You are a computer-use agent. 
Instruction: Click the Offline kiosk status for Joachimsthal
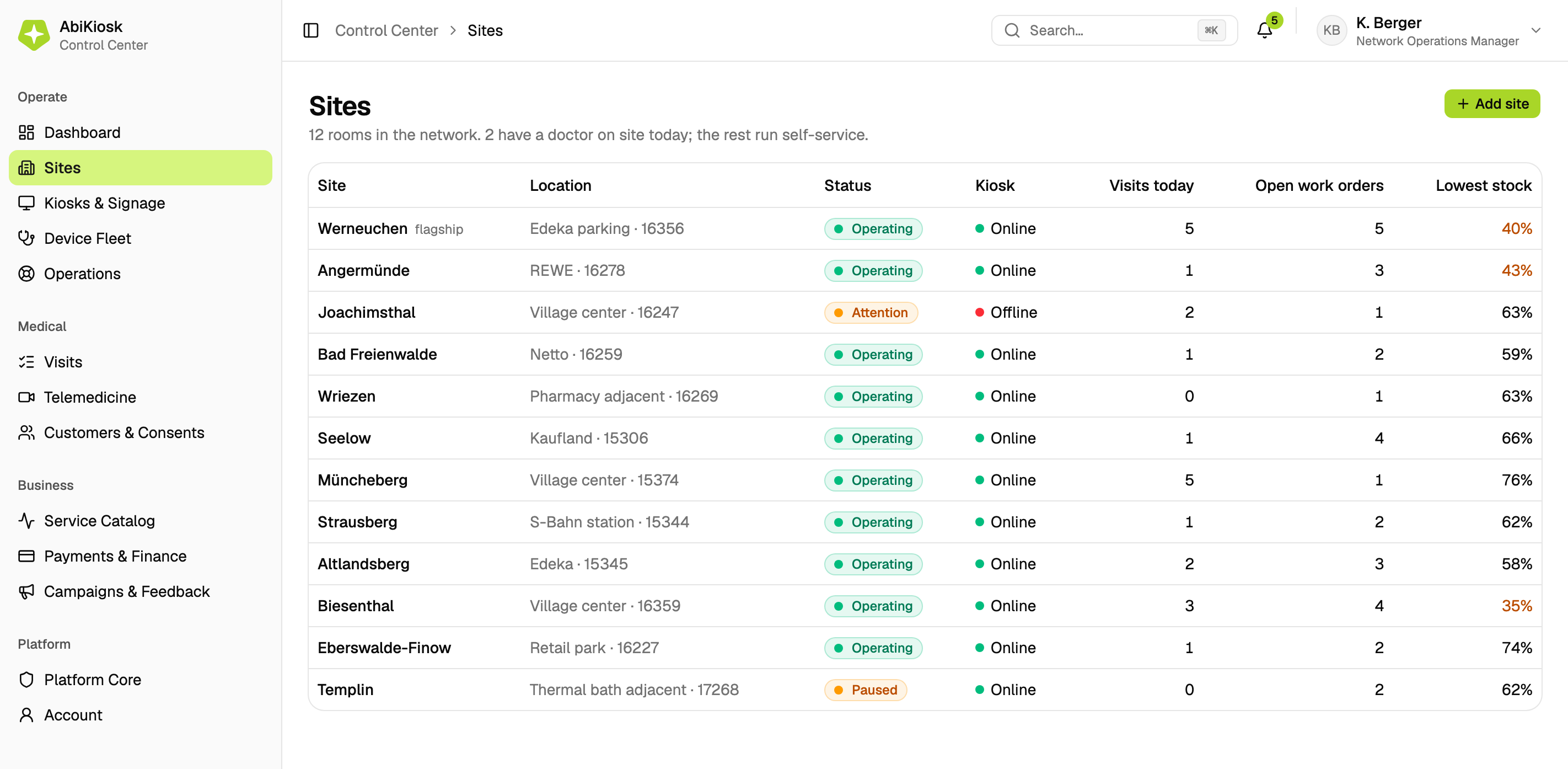pyautogui.click(x=1006, y=312)
